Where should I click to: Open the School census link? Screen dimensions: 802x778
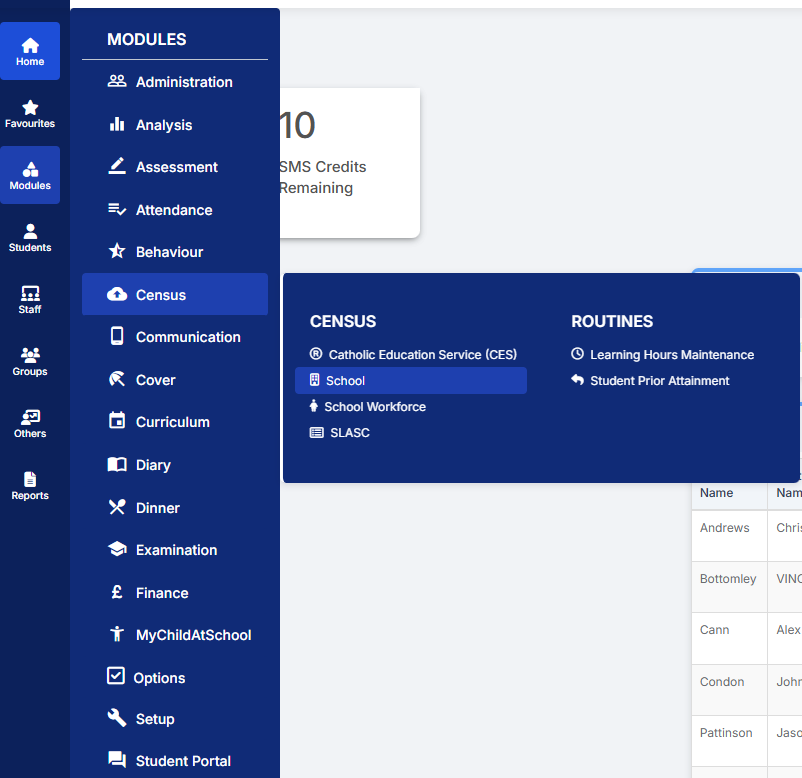(345, 381)
